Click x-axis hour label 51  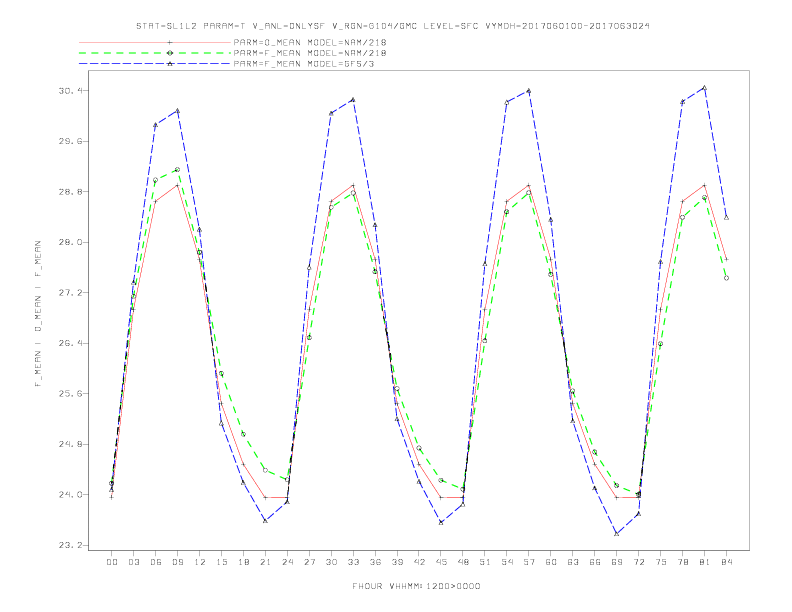pos(485,562)
